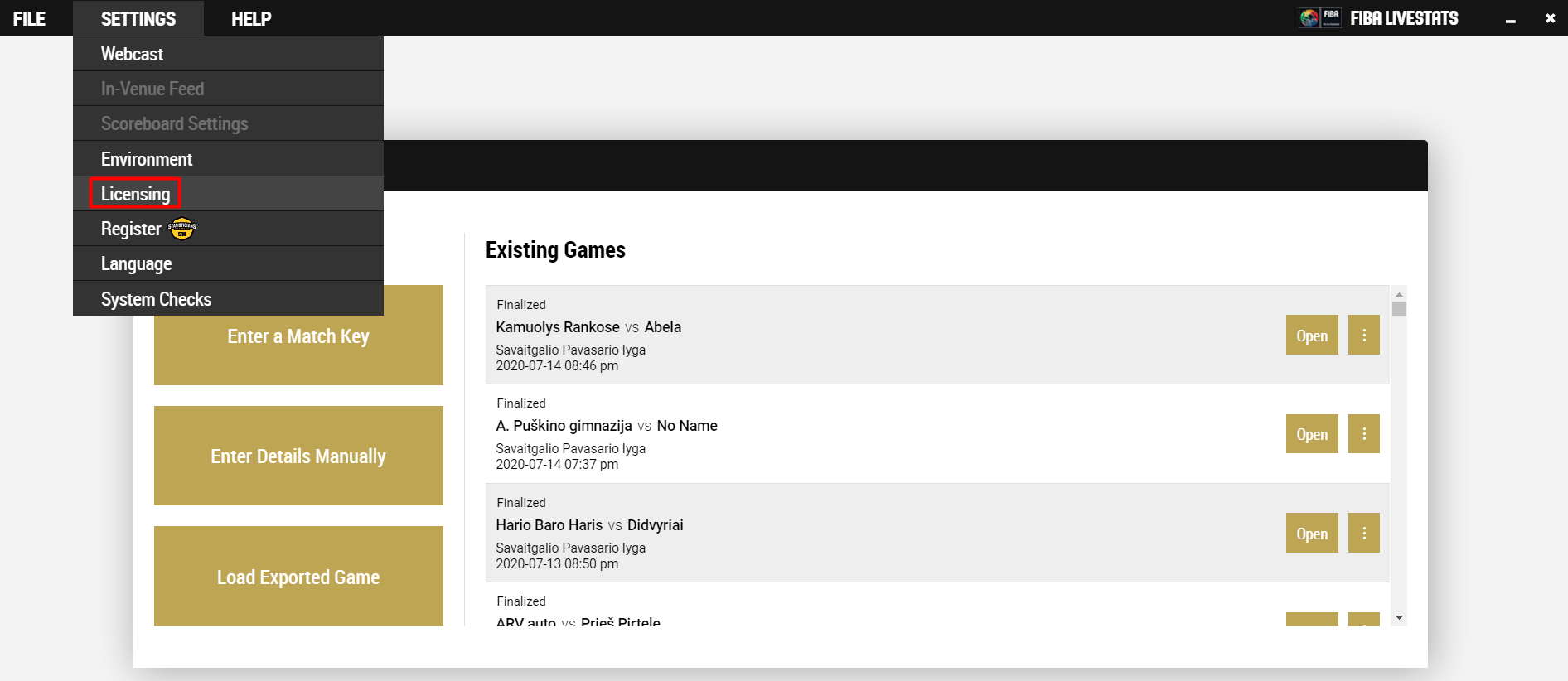Click the games list scrollbar thumb
Image resolution: width=1568 pixels, height=681 pixels.
pos(1399,309)
